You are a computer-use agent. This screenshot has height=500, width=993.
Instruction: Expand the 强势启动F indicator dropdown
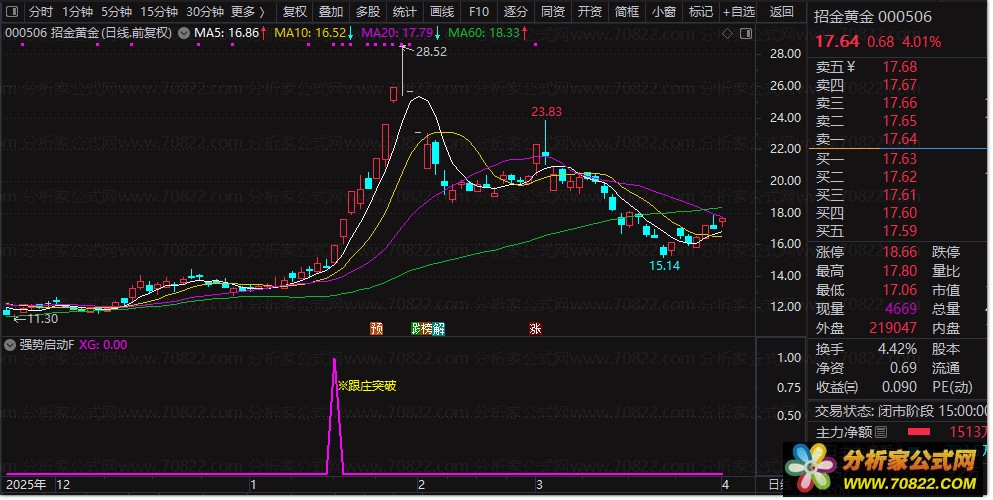pyautogui.click(x=10, y=344)
